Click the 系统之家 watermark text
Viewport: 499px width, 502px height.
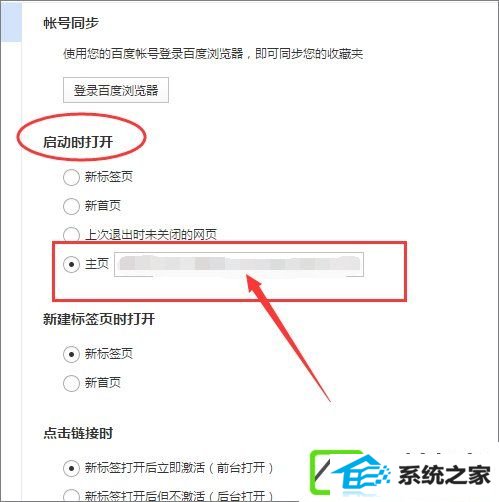pyautogui.click(x=444, y=475)
